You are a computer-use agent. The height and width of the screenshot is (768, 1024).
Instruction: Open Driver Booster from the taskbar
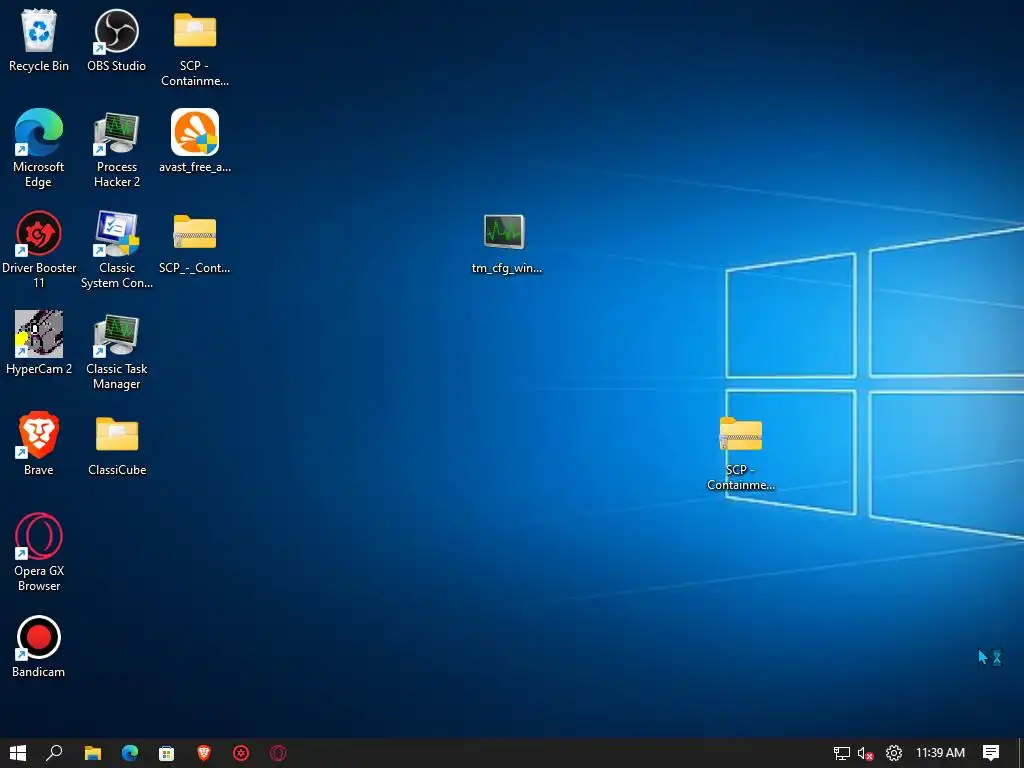coord(241,753)
